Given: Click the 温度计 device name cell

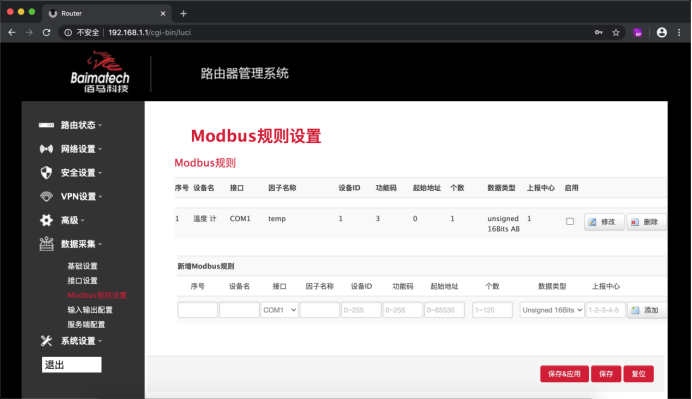Looking at the screenshot, I should pos(205,218).
